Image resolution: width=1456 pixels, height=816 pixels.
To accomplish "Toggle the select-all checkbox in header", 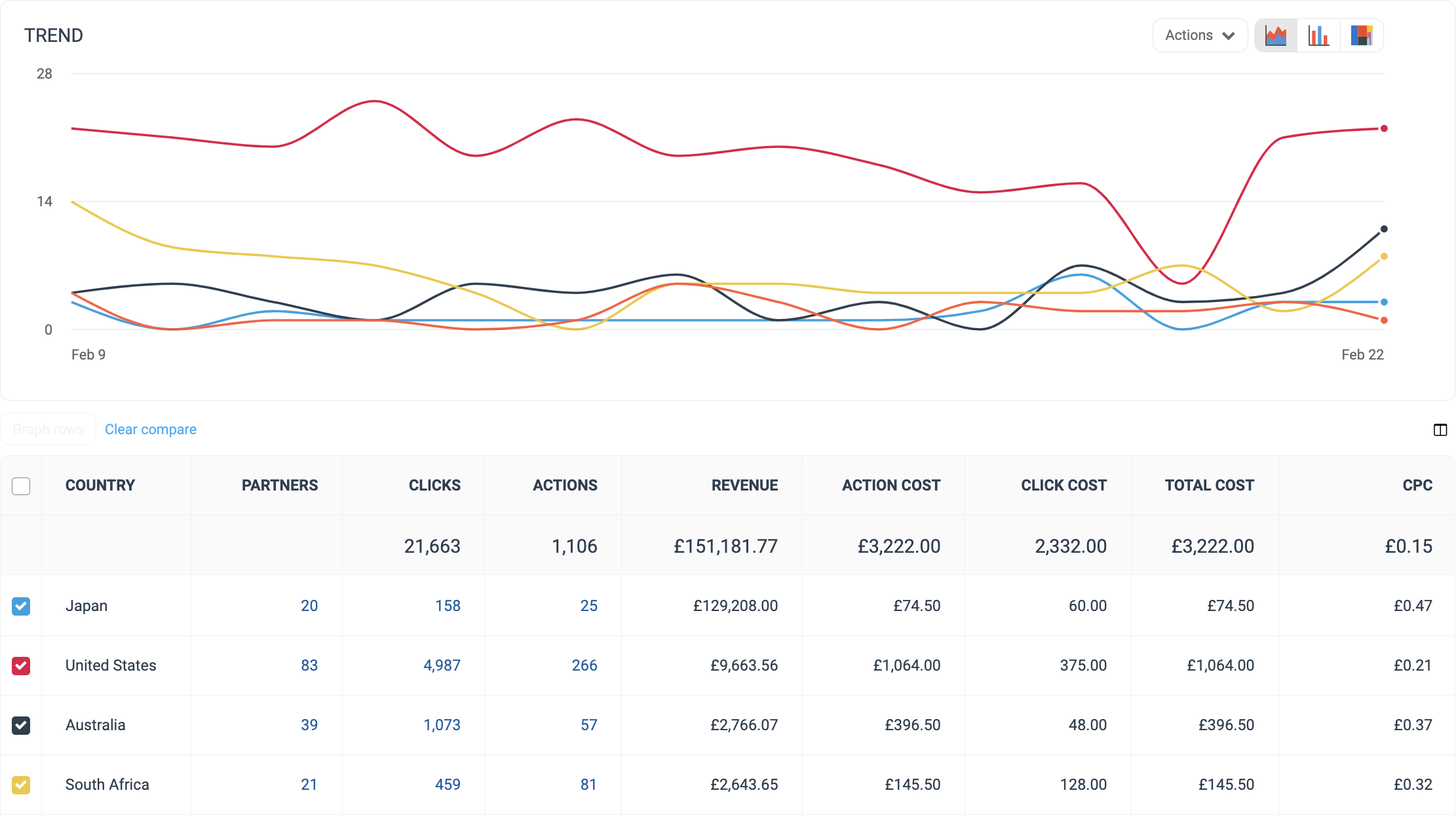I will (21, 486).
